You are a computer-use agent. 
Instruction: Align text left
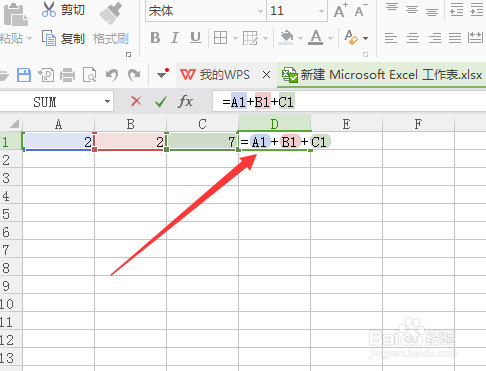(391, 38)
